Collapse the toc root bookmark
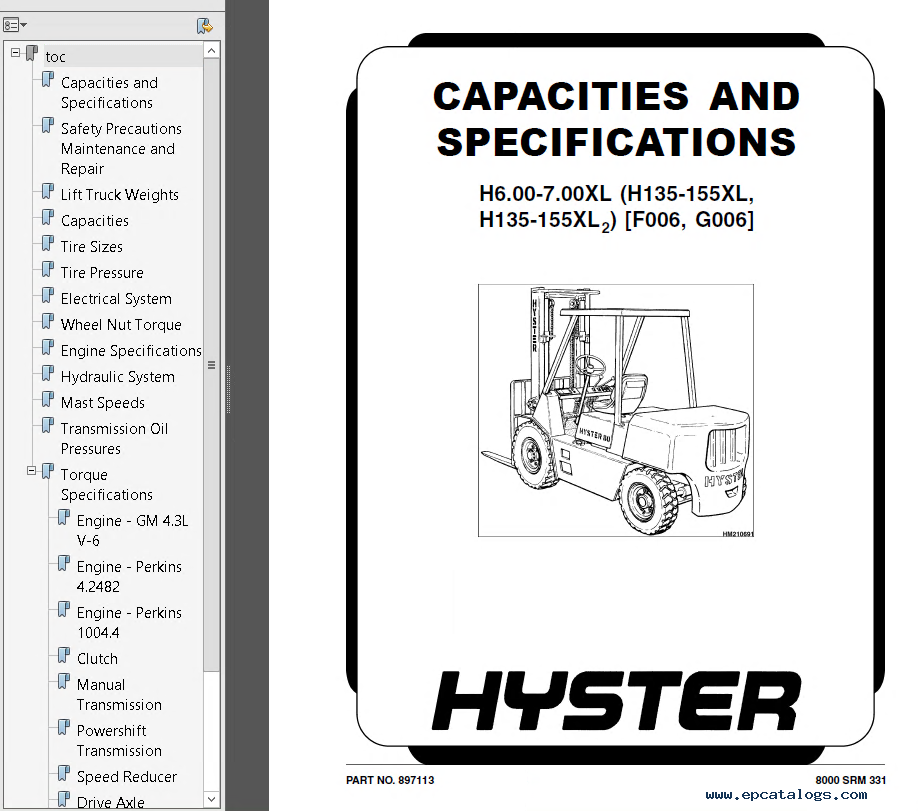Image resolution: width=918 pixels, height=811 pixels. pyautogui.click(x=16, y=53)
